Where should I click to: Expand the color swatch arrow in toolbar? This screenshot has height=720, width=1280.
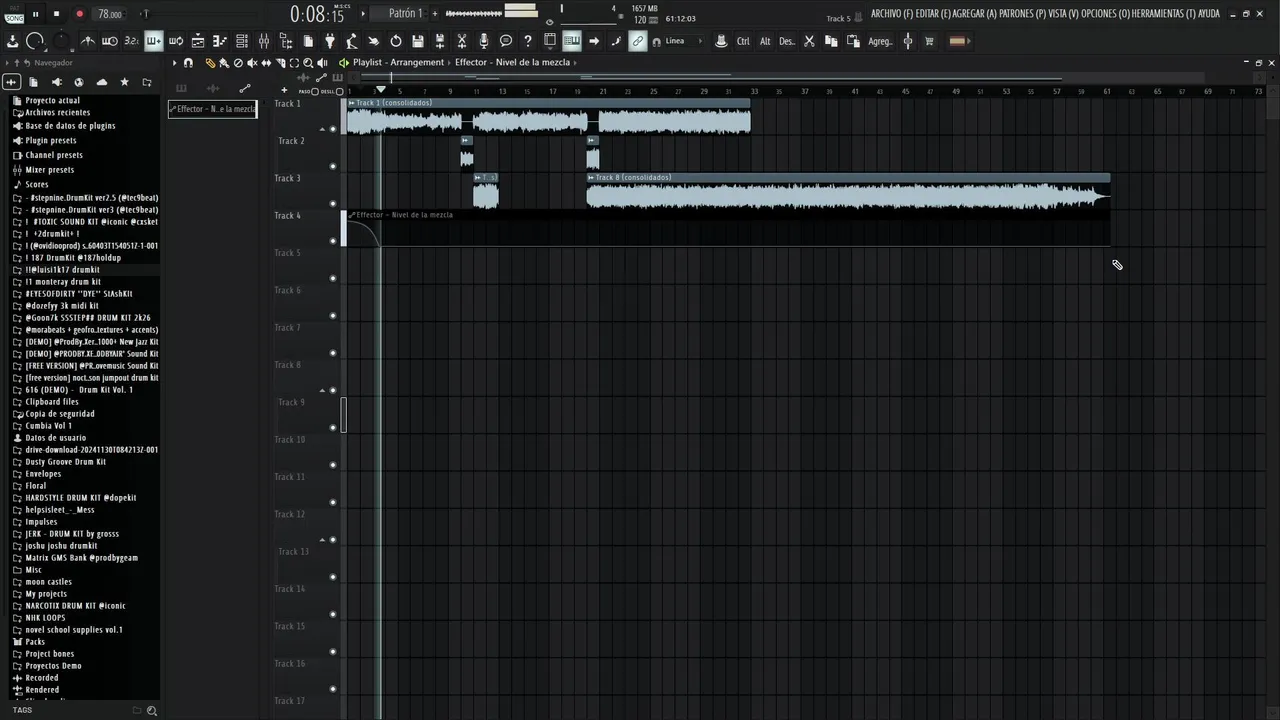click(968, 41)
